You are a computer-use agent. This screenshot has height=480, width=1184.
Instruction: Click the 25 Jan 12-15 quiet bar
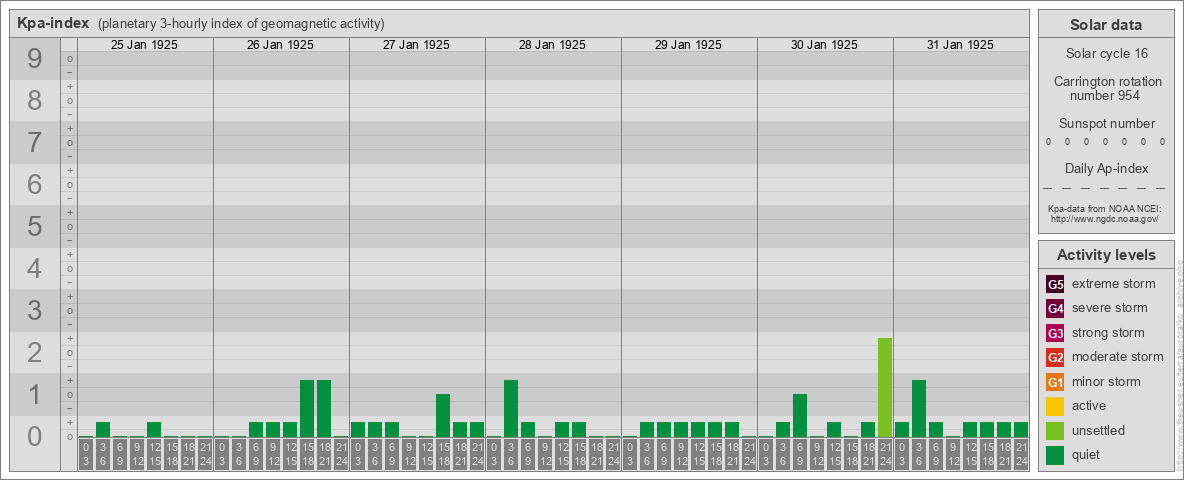pos(154,429)
